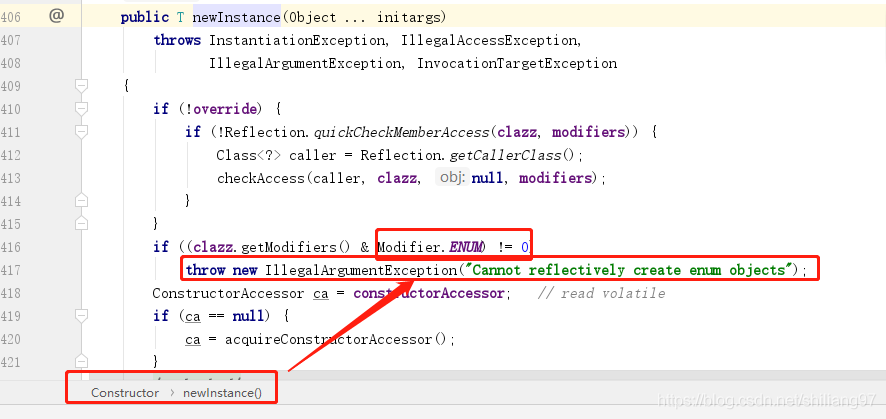Click line number 418 in the gutter
The height and width of the screenshot is (419, 886).
tap(11, 293)
